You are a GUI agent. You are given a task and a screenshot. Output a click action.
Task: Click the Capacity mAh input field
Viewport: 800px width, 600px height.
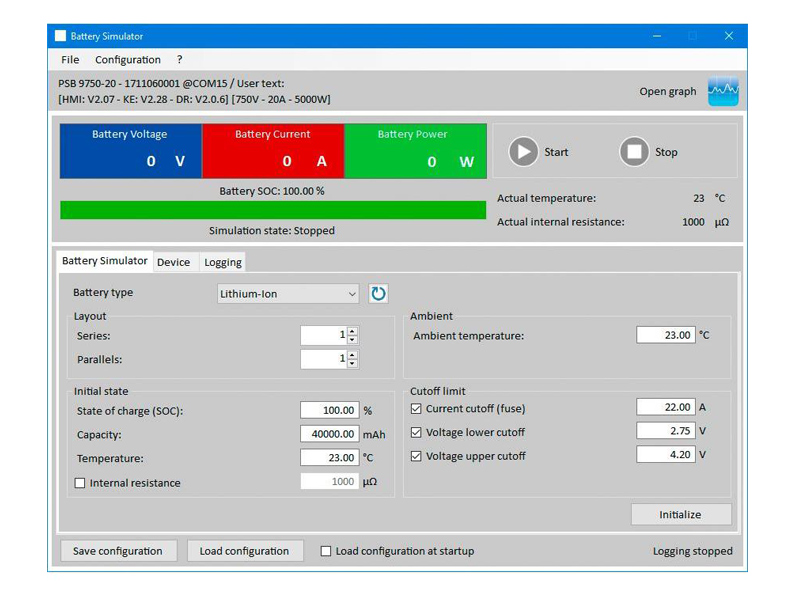(329, 434)
